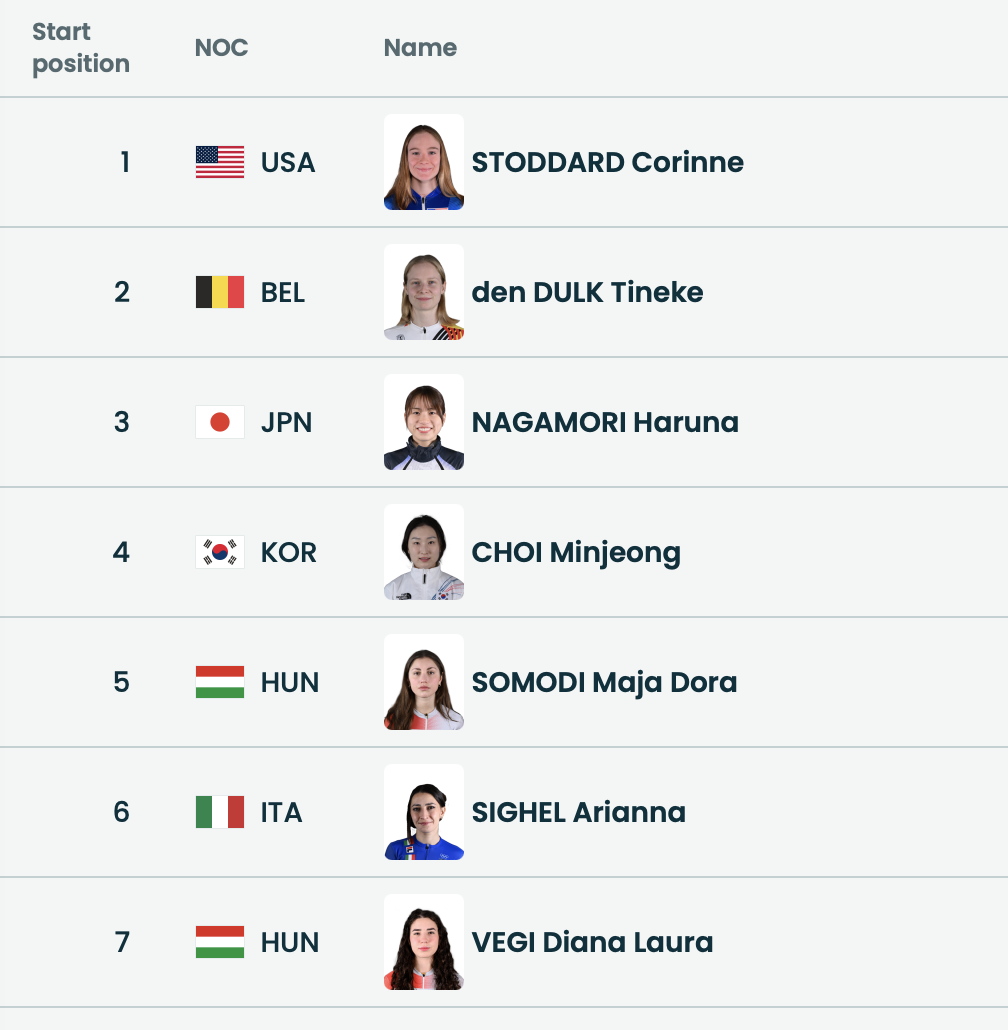The image size is (1008, 1030).
Task: Click the Korea flag icon
Action: pyautogui.click(x=220, y=552)
